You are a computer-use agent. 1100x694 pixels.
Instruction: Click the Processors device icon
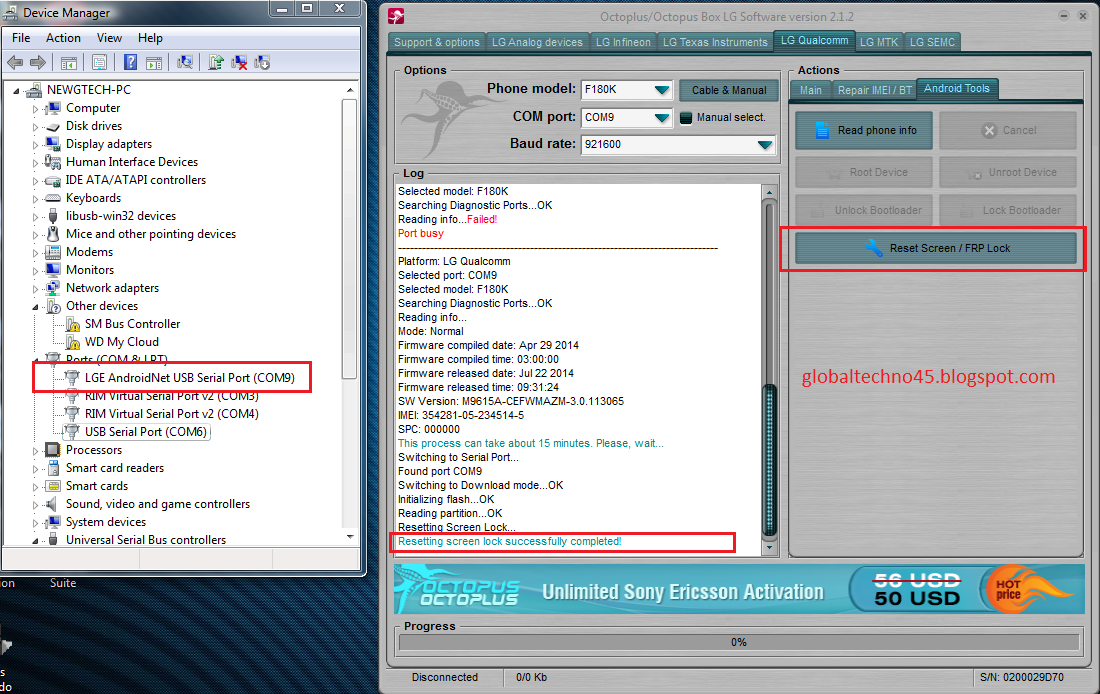53,450
